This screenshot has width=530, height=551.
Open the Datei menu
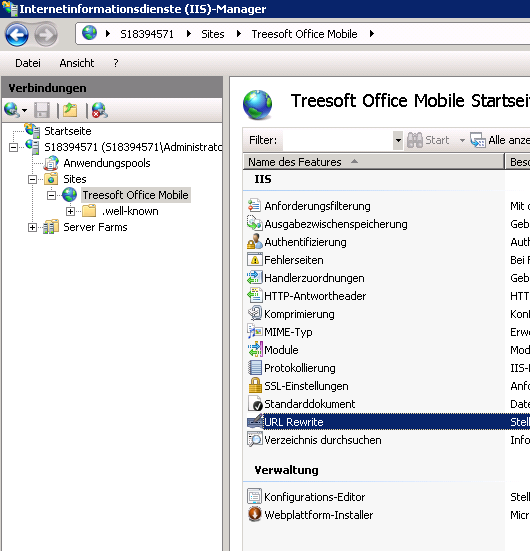28,63
